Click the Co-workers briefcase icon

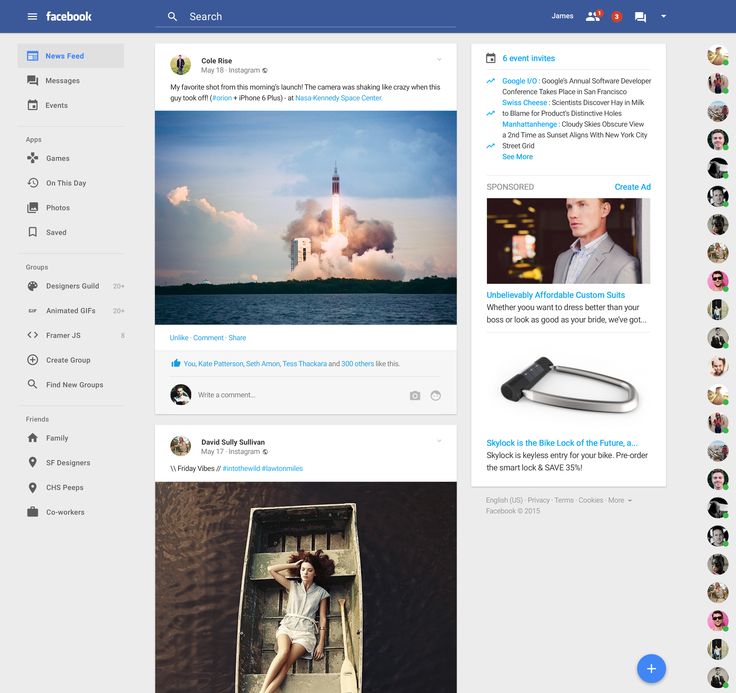pos(32,512)
